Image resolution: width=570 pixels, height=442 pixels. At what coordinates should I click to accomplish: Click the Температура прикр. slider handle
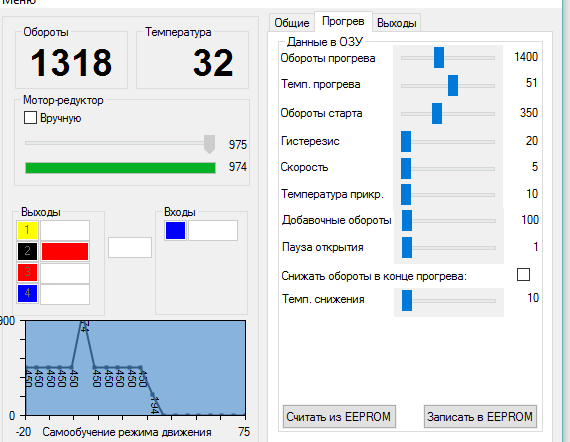[x=406, y=194]
